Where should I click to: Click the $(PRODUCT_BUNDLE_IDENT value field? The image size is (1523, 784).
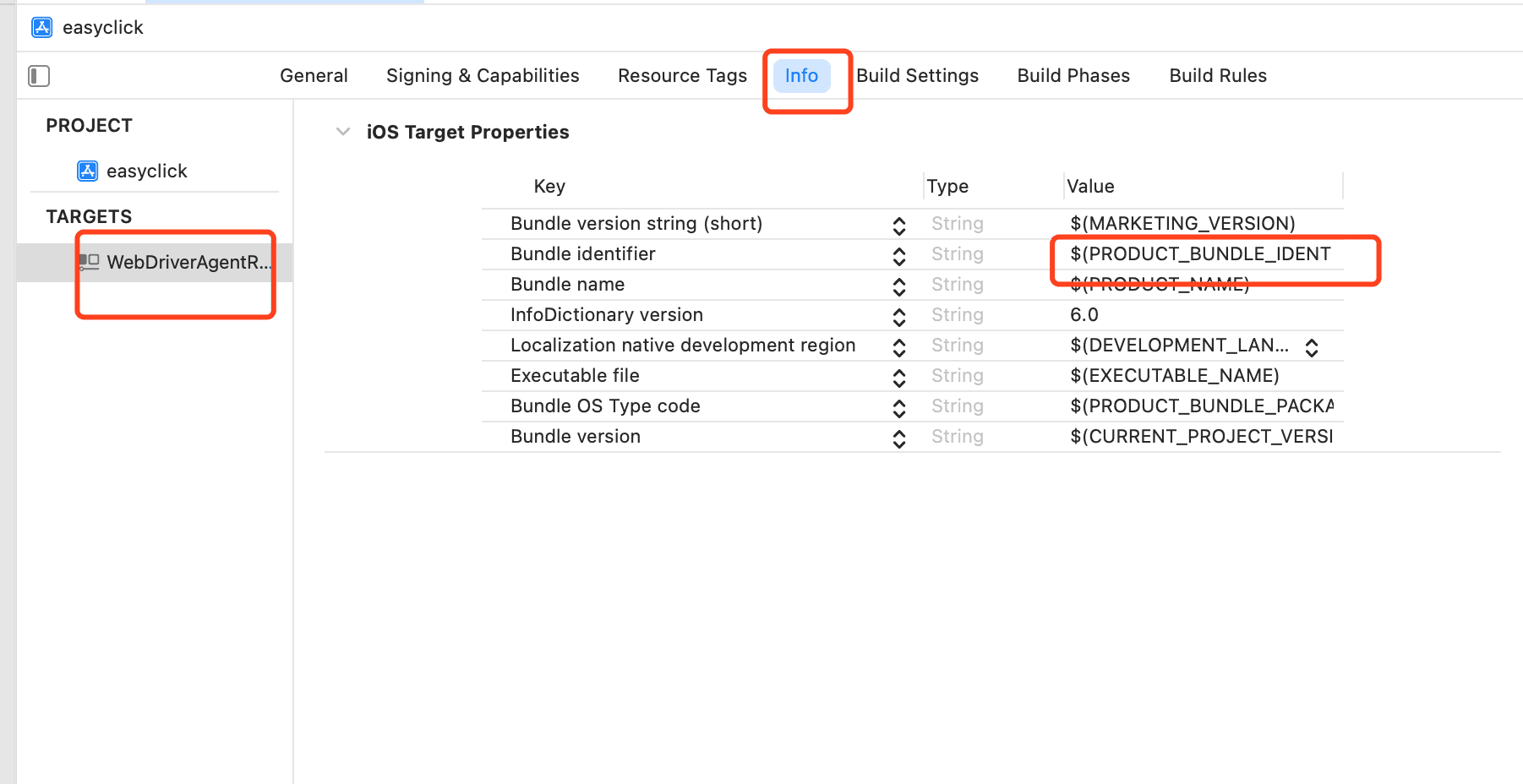(1200, 254)
